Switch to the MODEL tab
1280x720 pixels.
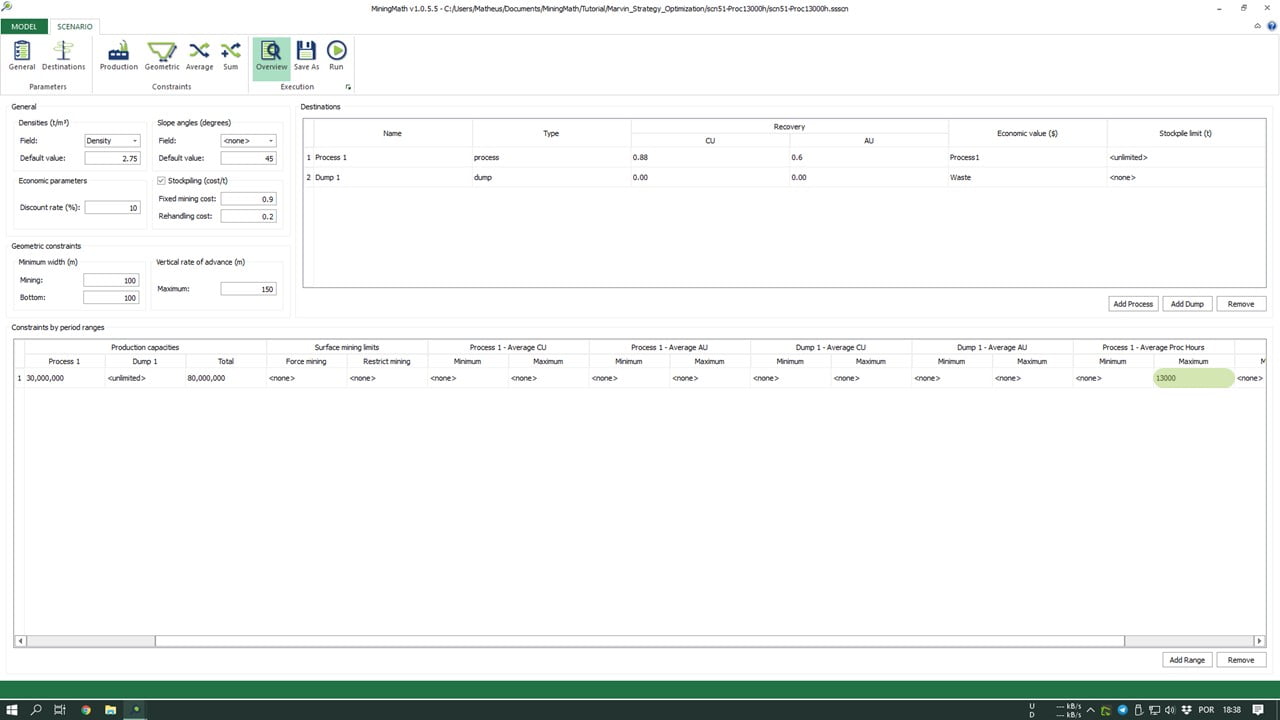[x=24, y=26]
